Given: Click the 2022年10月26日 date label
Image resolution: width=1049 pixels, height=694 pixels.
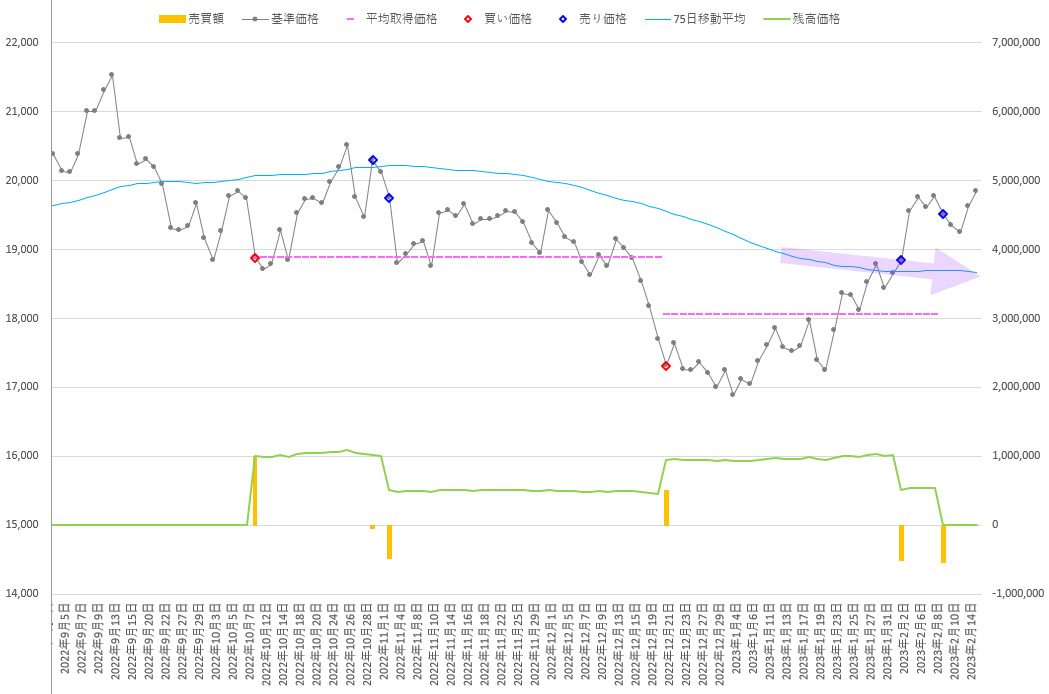Looking at the screenshot, I should (x=350, y=644).
